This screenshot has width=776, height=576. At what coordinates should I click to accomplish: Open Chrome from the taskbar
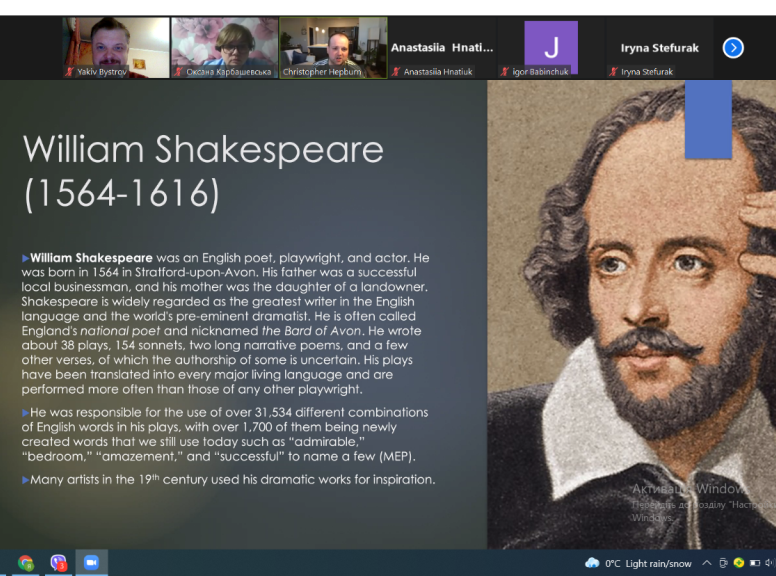26,563
